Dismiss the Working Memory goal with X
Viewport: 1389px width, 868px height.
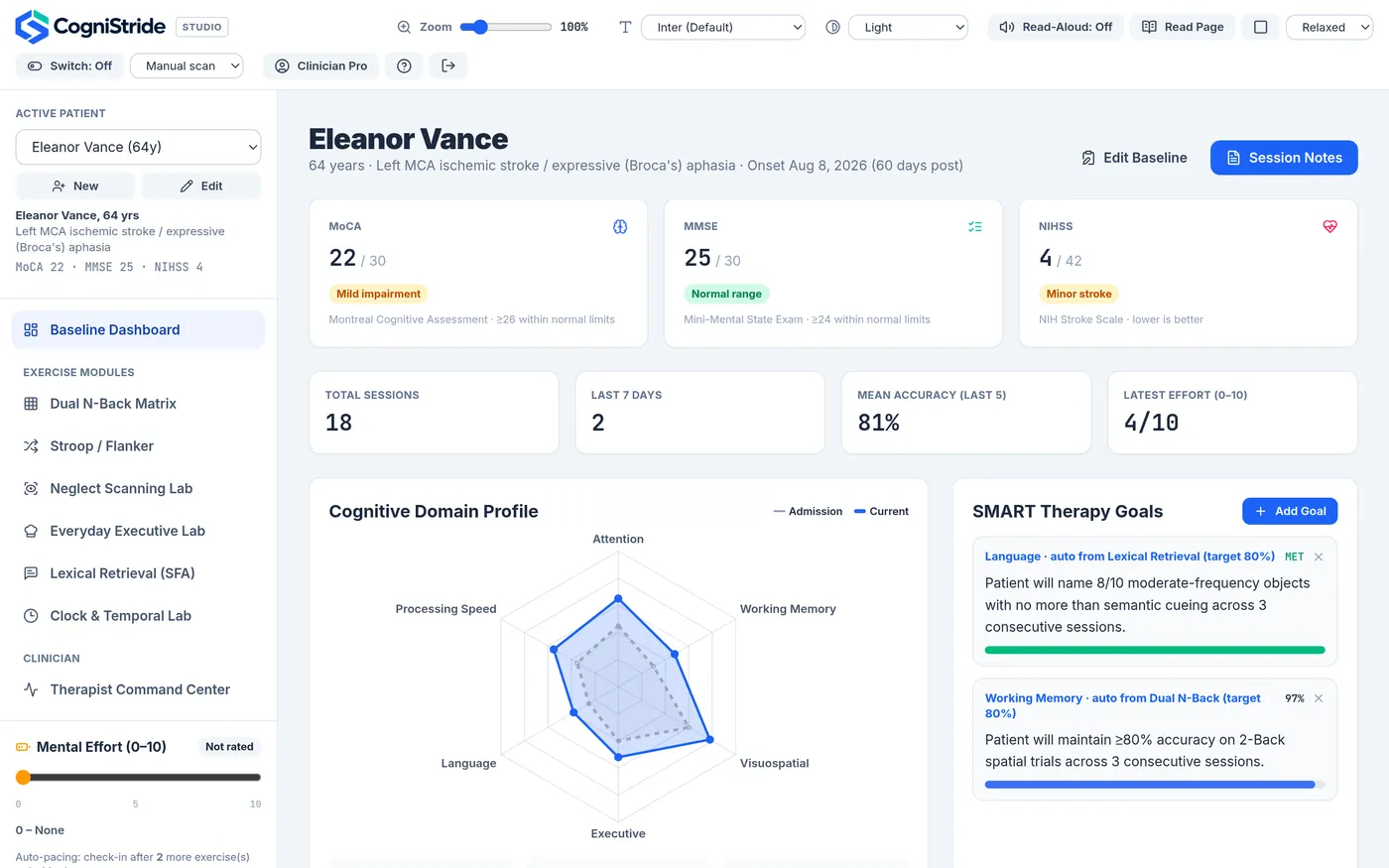pos(1319,698)
